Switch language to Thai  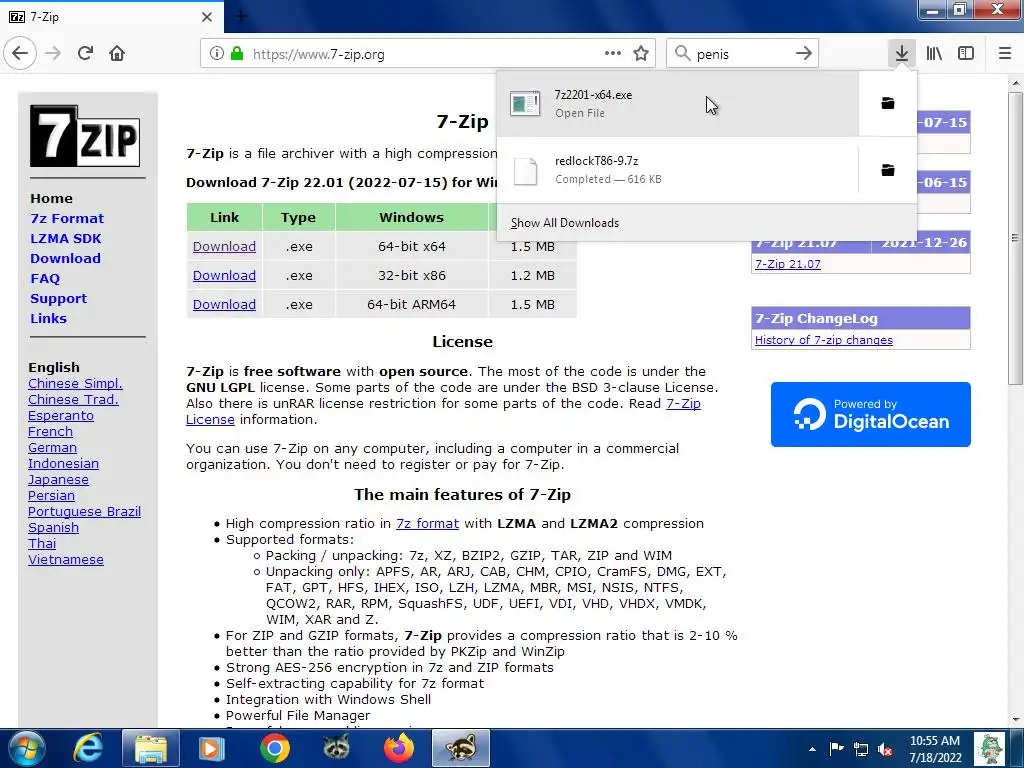42,543
